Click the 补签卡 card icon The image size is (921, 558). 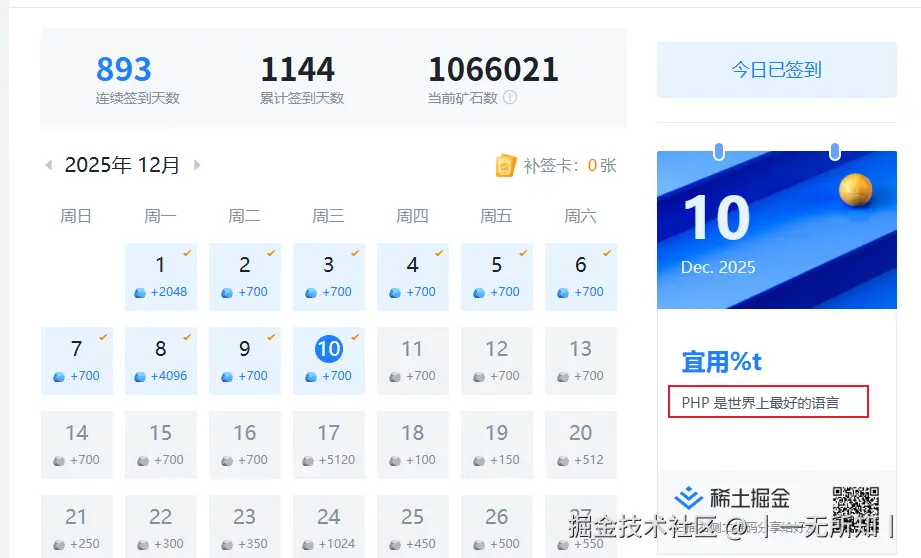coord(506,166)
